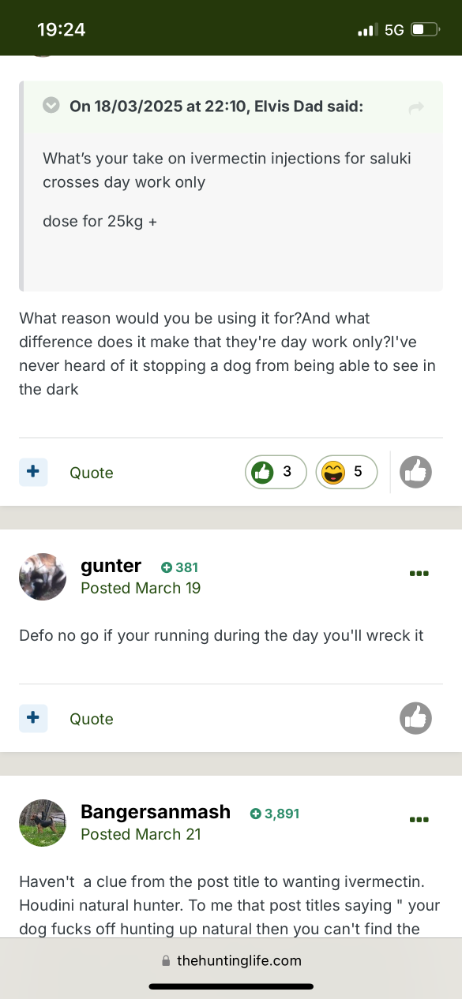The image size is (462, 999).
Task: Open Bangersanmash avatar picture
Action: point(43,823)
